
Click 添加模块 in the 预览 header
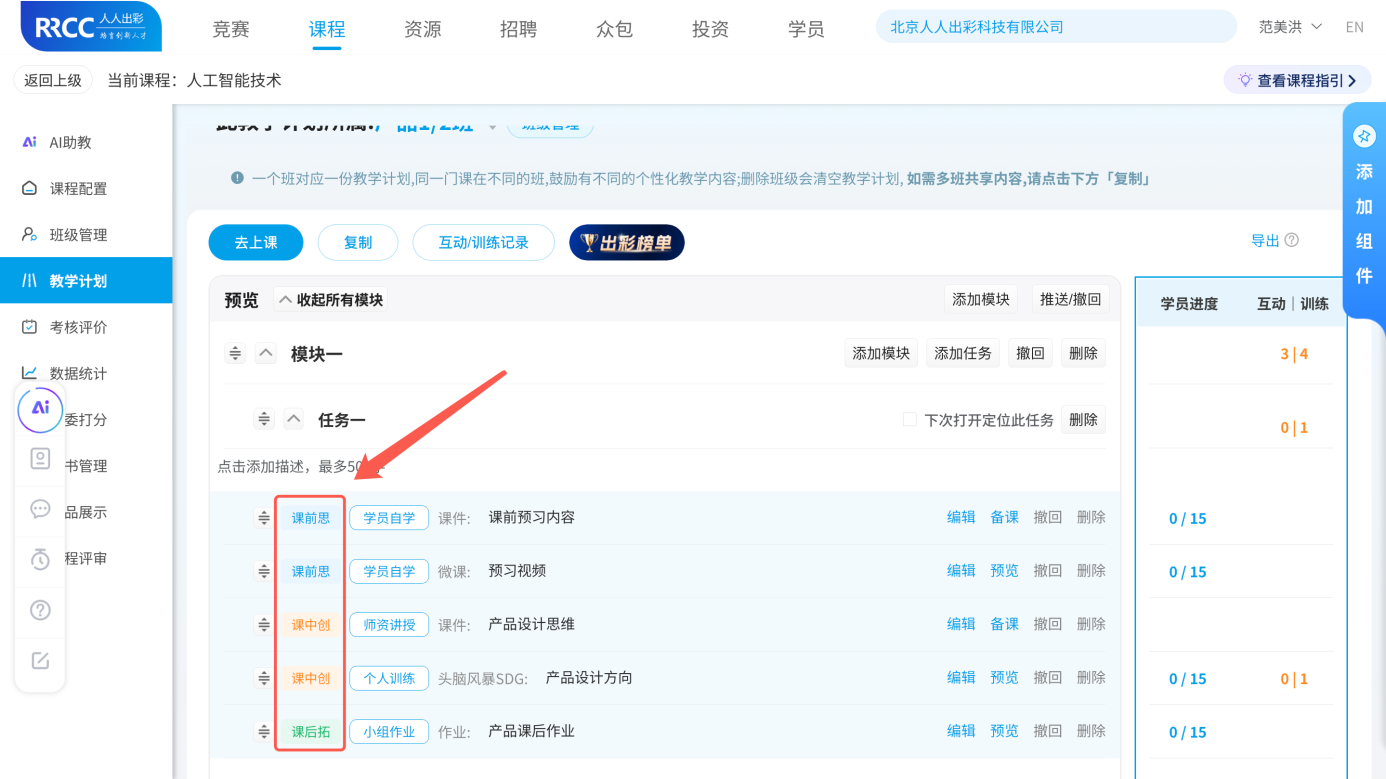(x=981, y=299)
